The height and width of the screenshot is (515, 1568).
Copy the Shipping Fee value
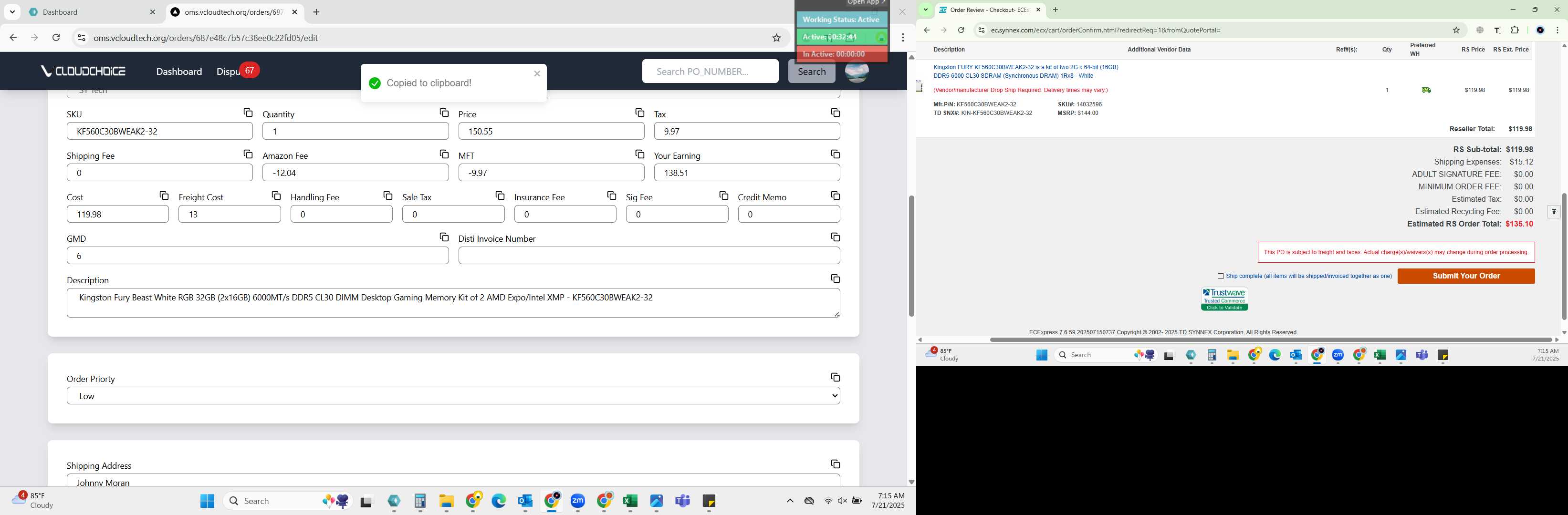click(248, 154)
